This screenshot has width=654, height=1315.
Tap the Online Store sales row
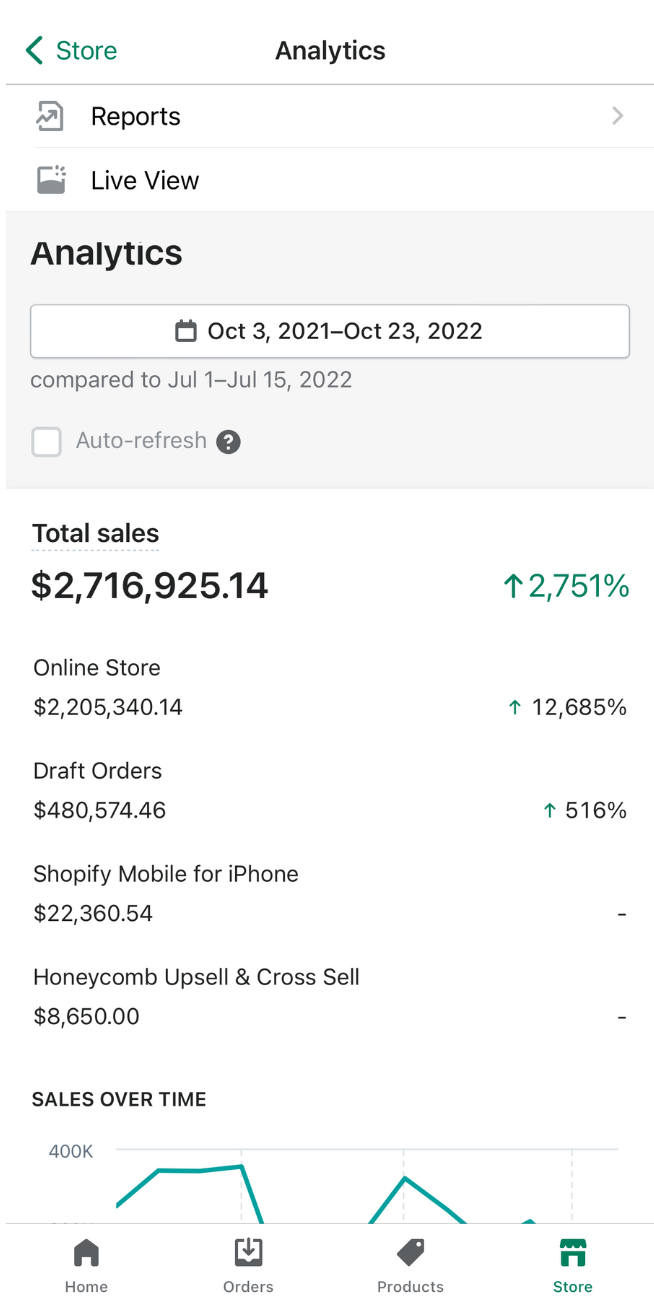click(x=330, y=688)
